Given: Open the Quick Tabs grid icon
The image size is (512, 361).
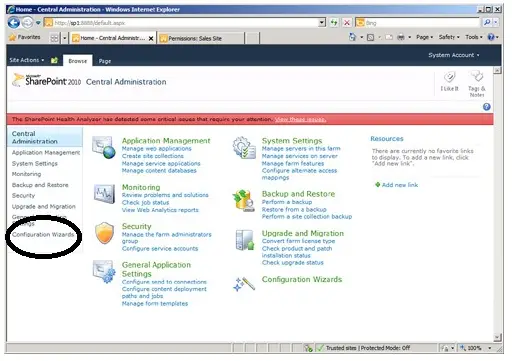Looking at the screenshot, I should (x=54, y=38).
